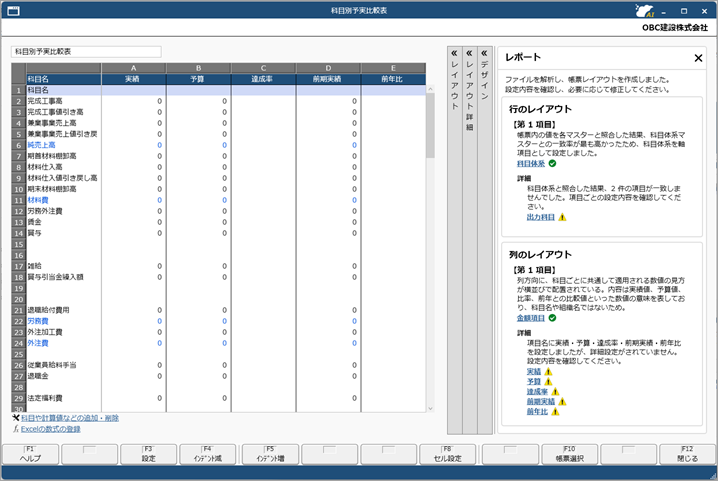The width and height of the screenshot is (718, 481).
Task: Select the 従業員給料手当 row name cell
Action: pos(64,365)
